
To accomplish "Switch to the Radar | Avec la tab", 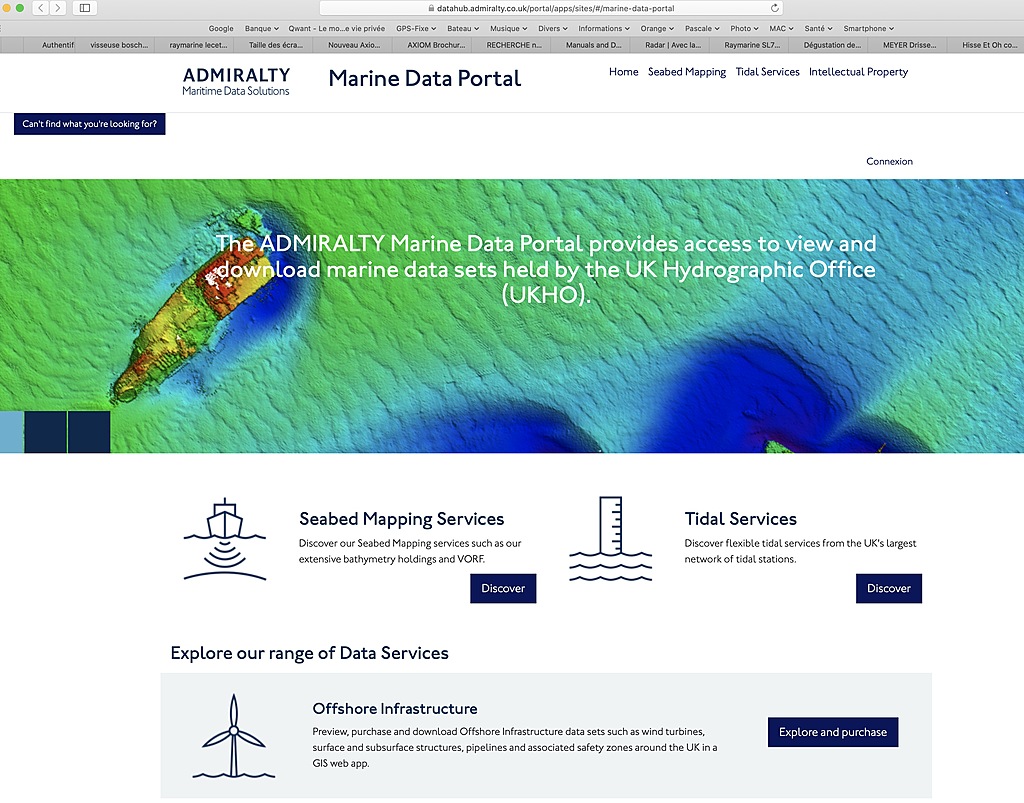I will [670, 45].
